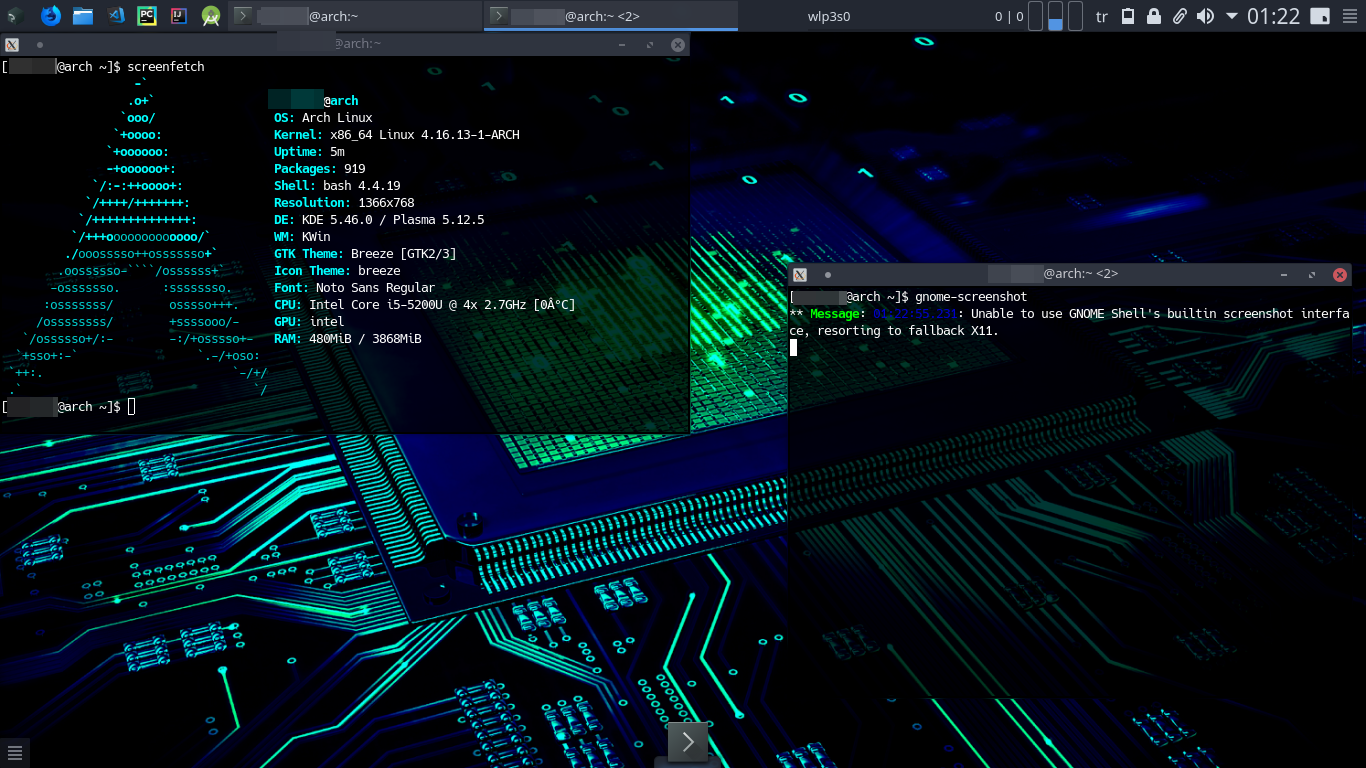The image size is (1366, 768).
Task: Click the wlp3s0 network monitor label
Action: click(x=829, y=16)
